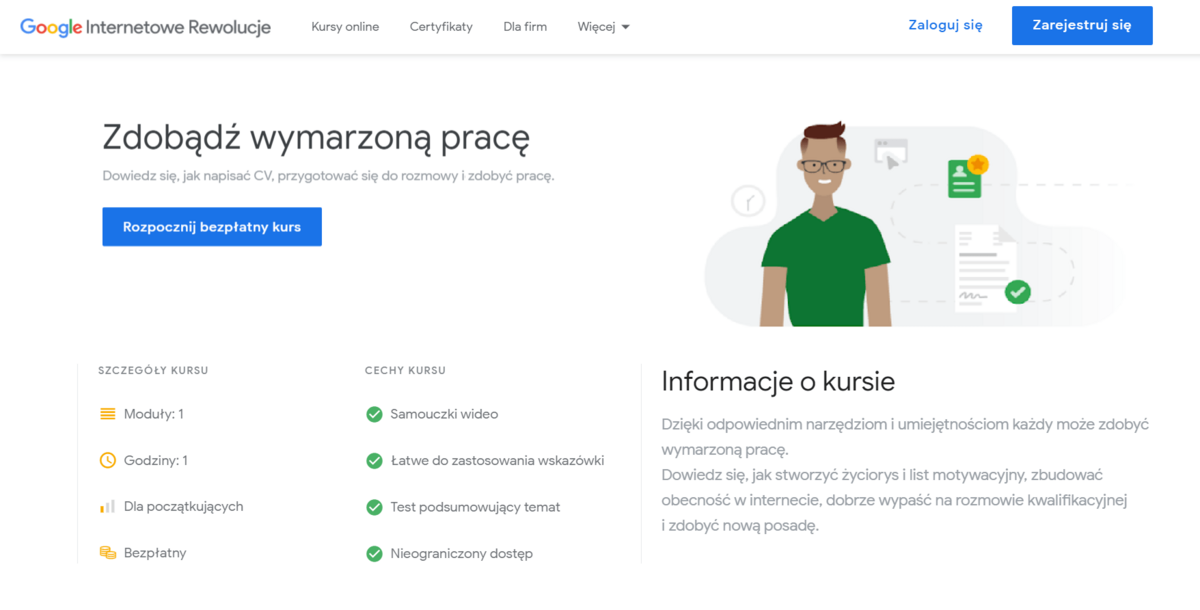Image resolution: width=1200 pixels, height=610 pixels.
Task: Click the Google Internetowe Rewolucje logo
Action: click(x=145, y=27)
